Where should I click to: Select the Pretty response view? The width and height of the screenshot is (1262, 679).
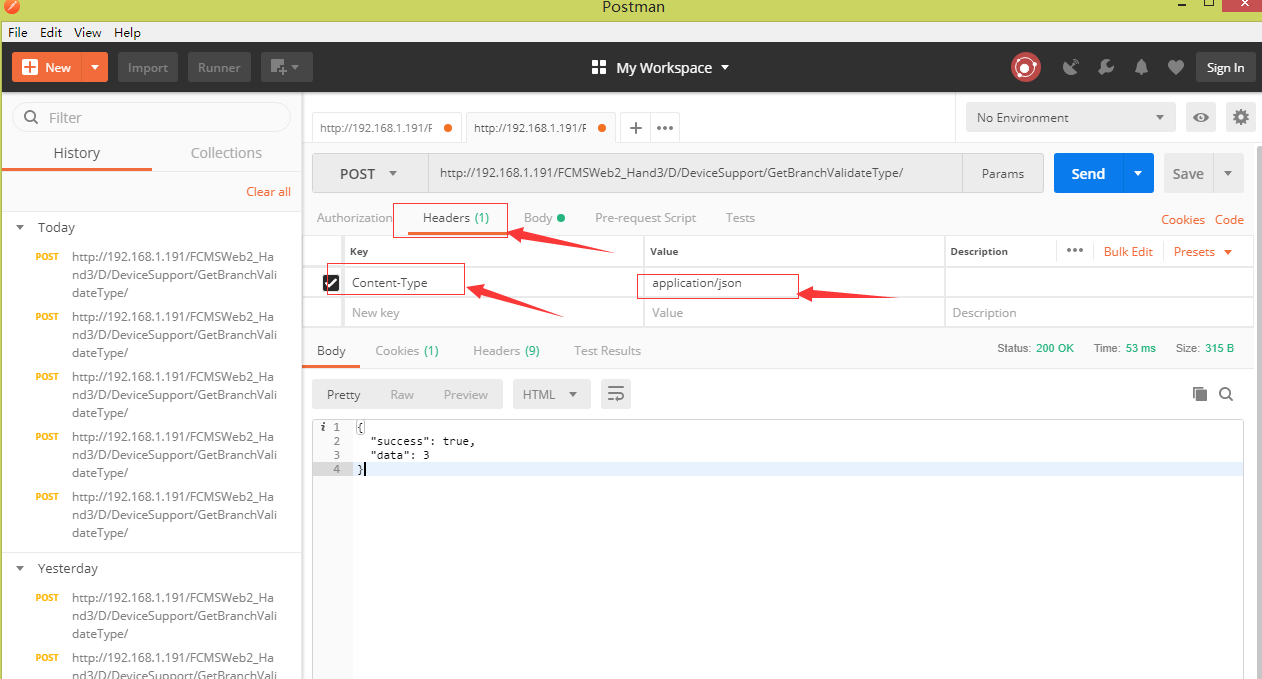343,394
